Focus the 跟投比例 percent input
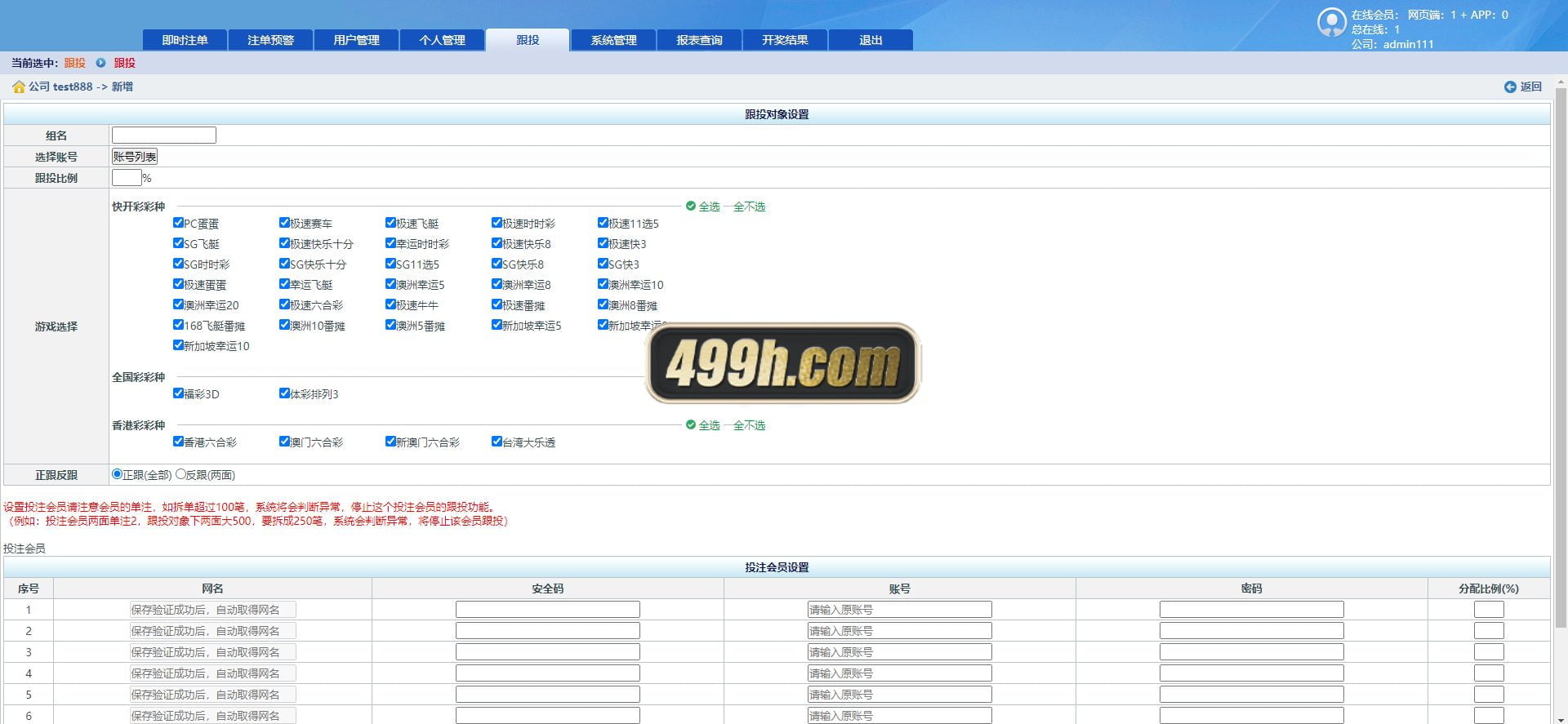Image resolution: width=1568 pixels, height=724 pixels. tap(127, 178)
